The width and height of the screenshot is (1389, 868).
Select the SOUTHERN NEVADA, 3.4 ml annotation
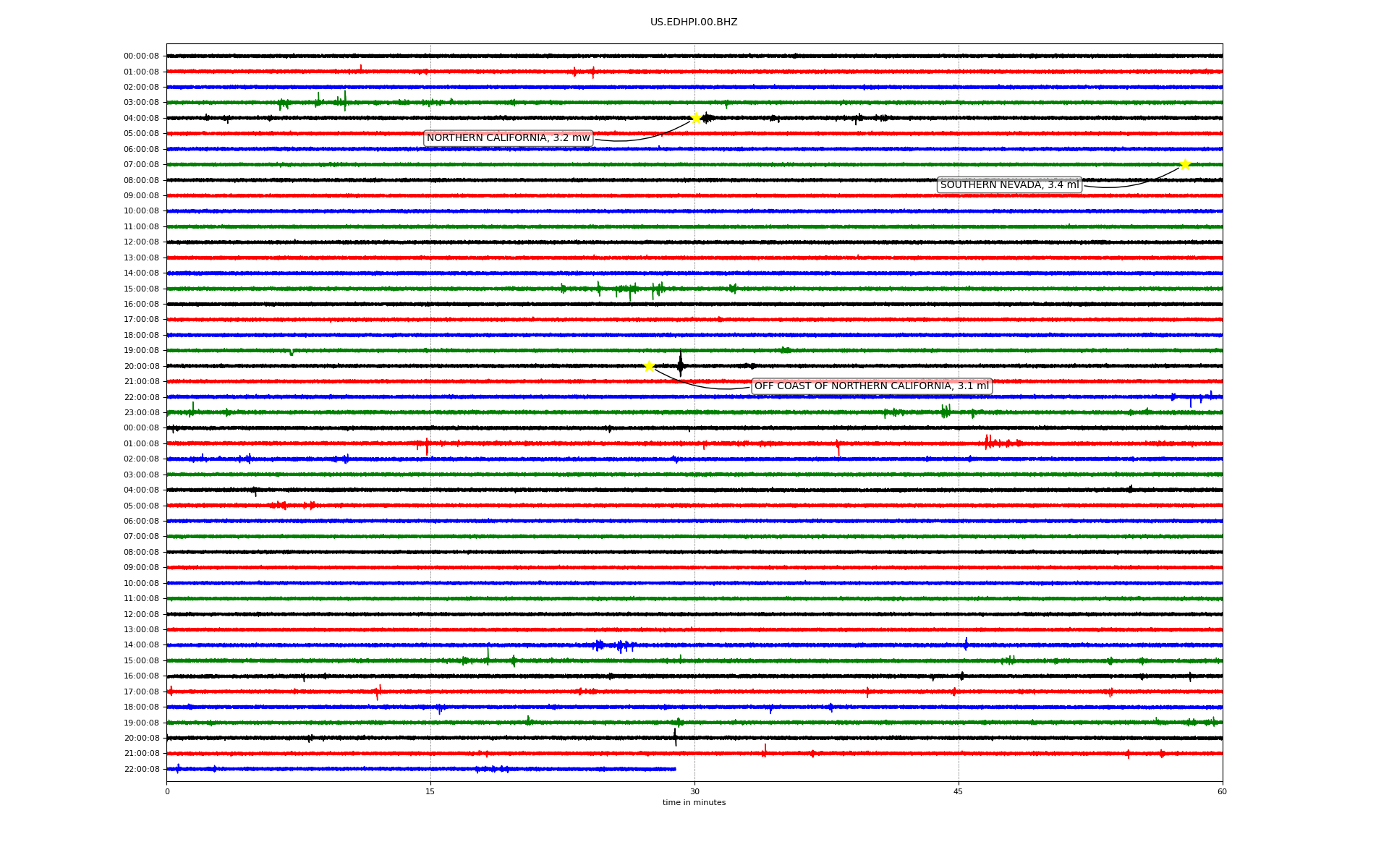(x=1009, y=185)
